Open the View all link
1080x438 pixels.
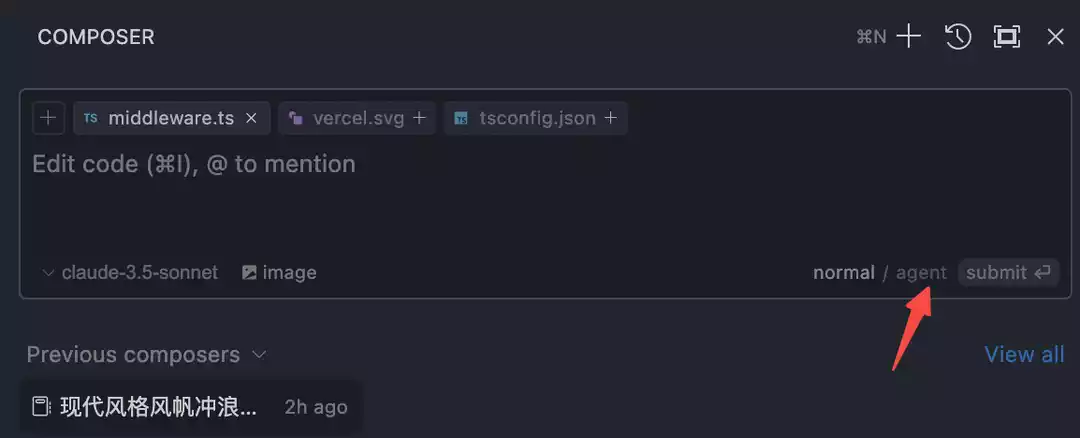coord(1024,354)
